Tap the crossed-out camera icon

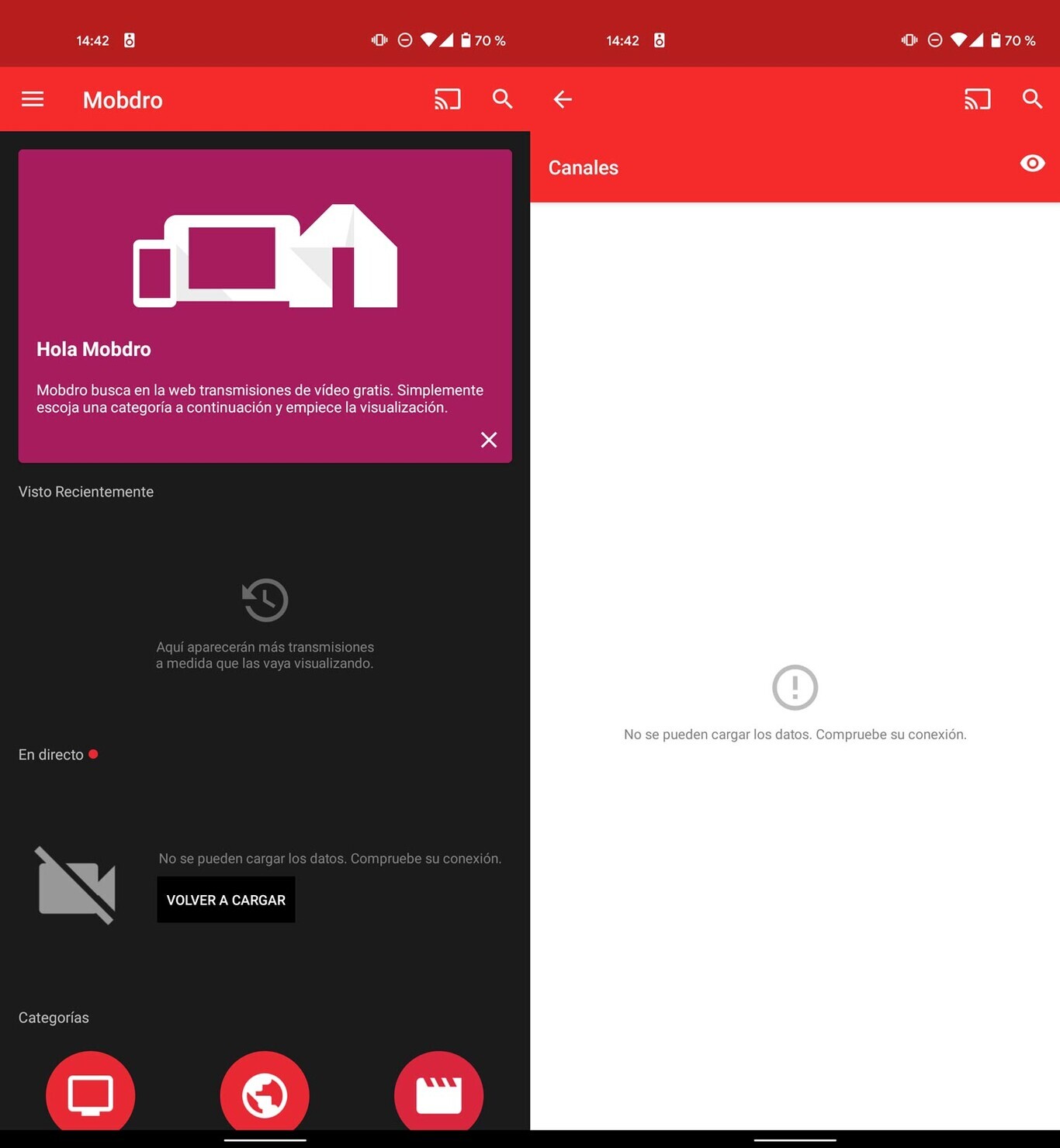[76, 885]
